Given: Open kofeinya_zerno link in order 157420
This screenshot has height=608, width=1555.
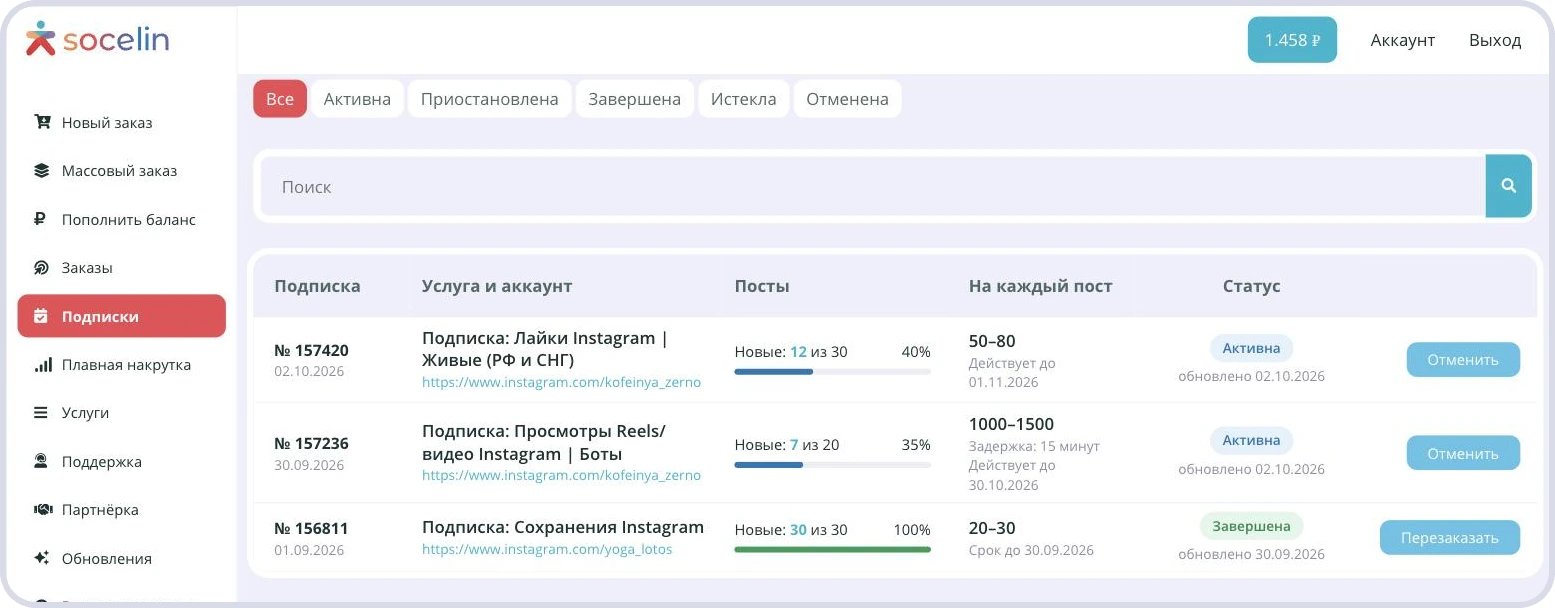Looking at the screenshot, I should 561,382.
